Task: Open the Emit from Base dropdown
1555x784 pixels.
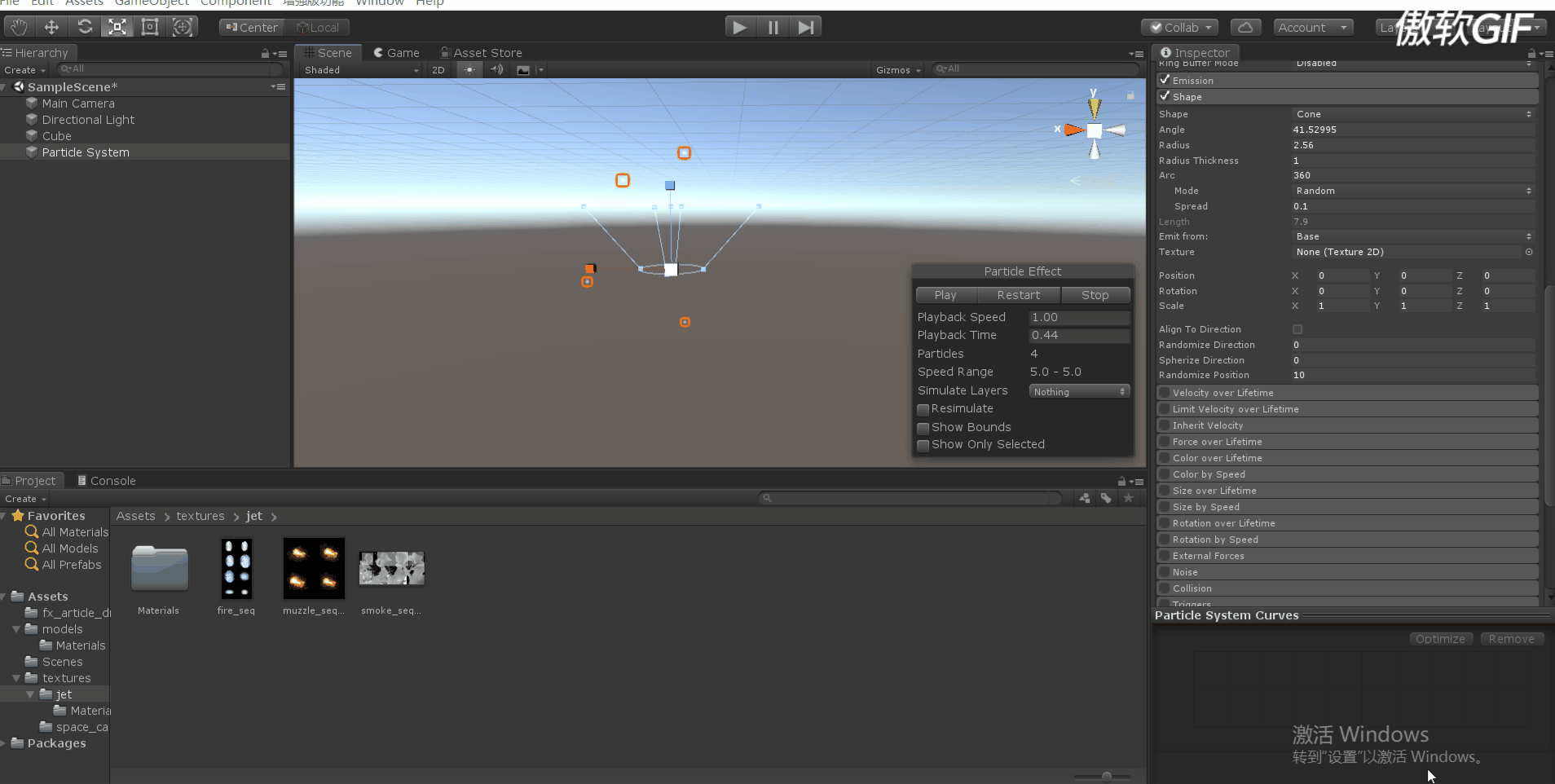Action: click(1413, 236)
